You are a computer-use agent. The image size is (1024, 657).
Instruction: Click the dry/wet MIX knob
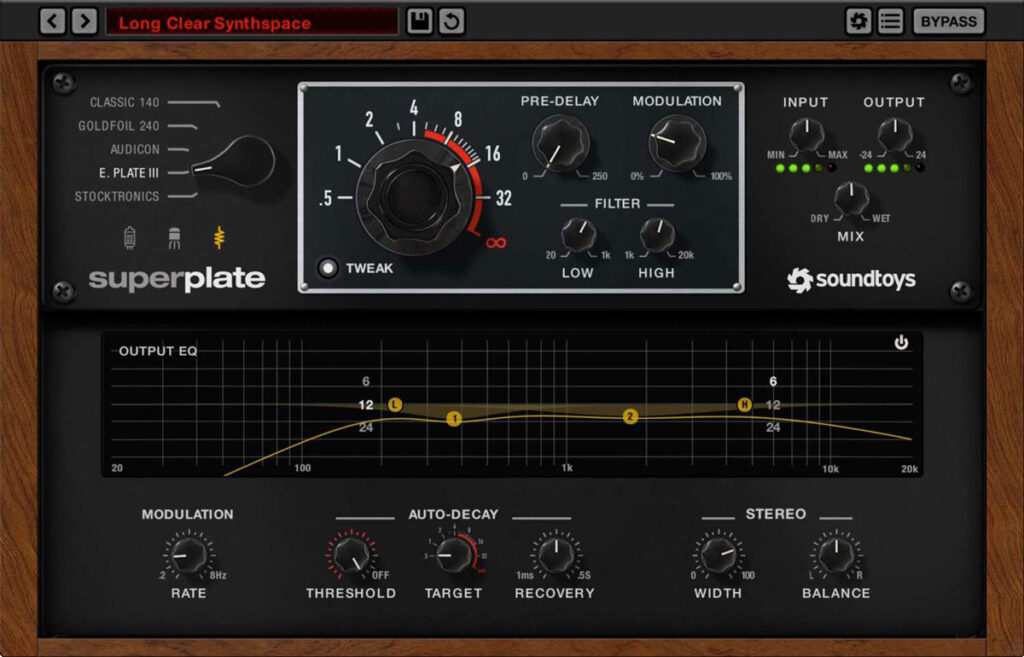[x=851, y=198]
